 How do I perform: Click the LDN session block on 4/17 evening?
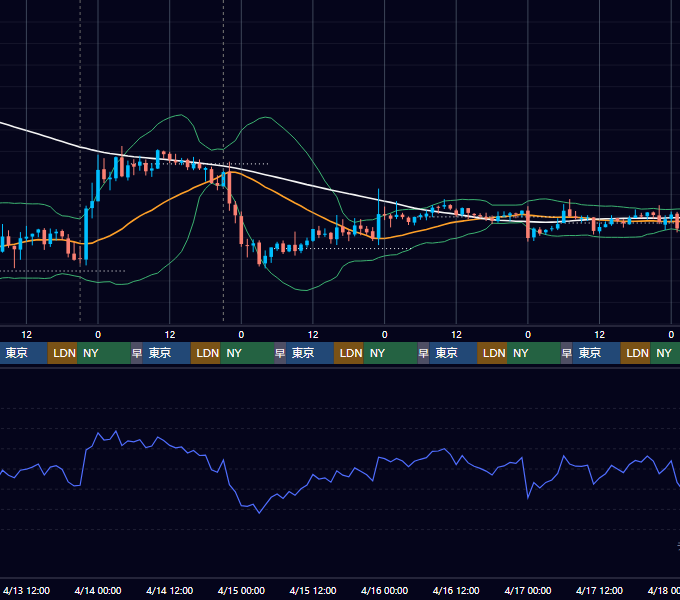[635, 353]
